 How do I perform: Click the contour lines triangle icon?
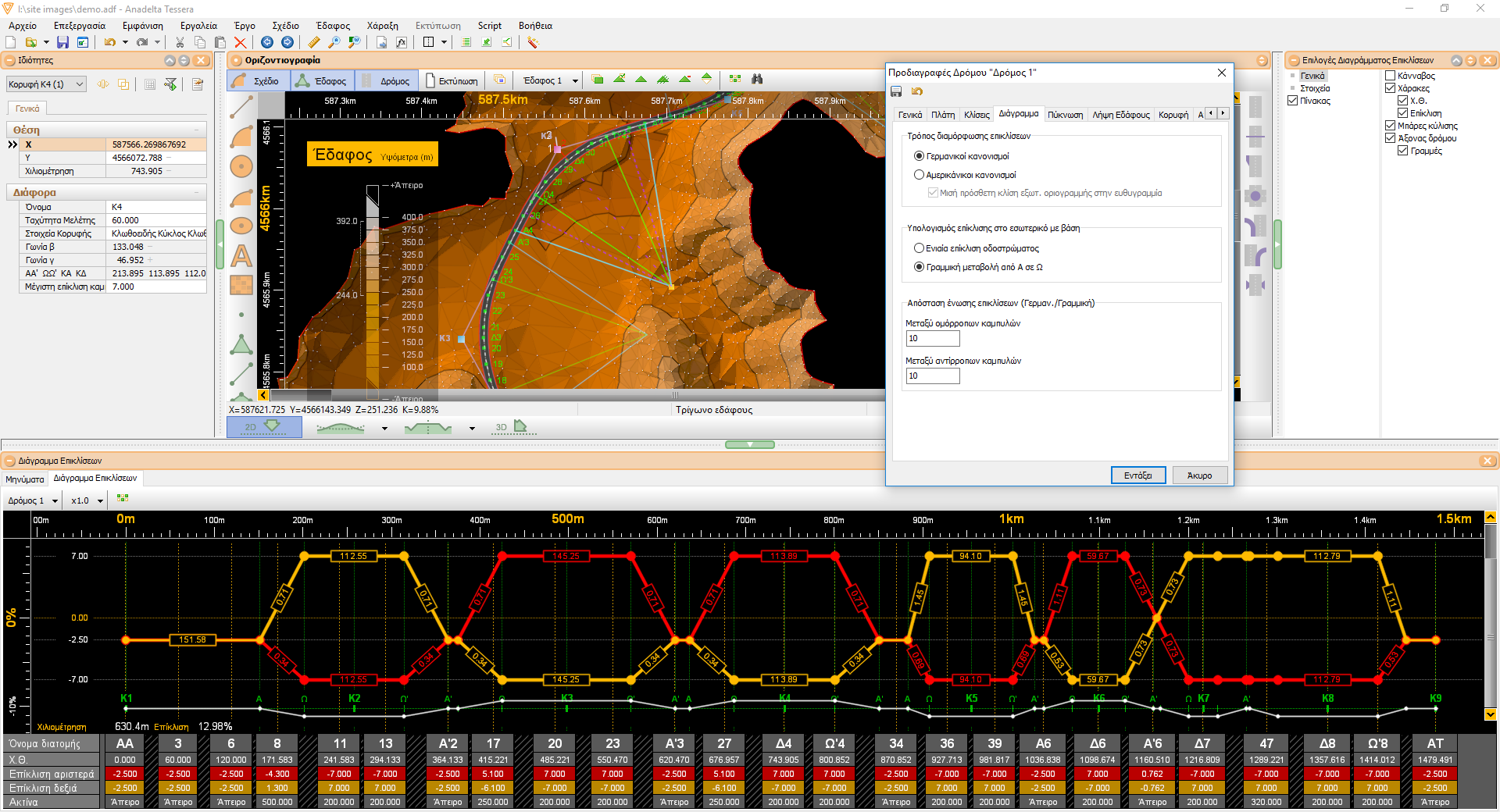pyautogui.click(x=663, y=79)
